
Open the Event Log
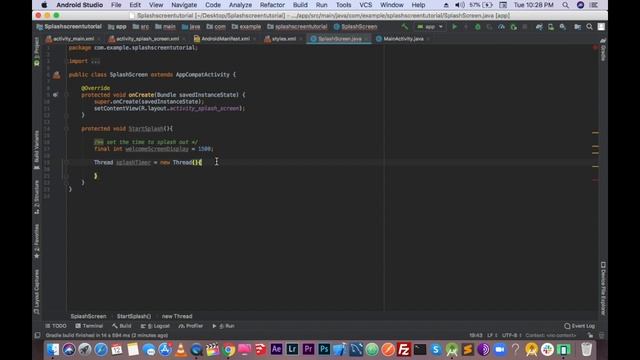pyautogui.click(x=579, y=326)
